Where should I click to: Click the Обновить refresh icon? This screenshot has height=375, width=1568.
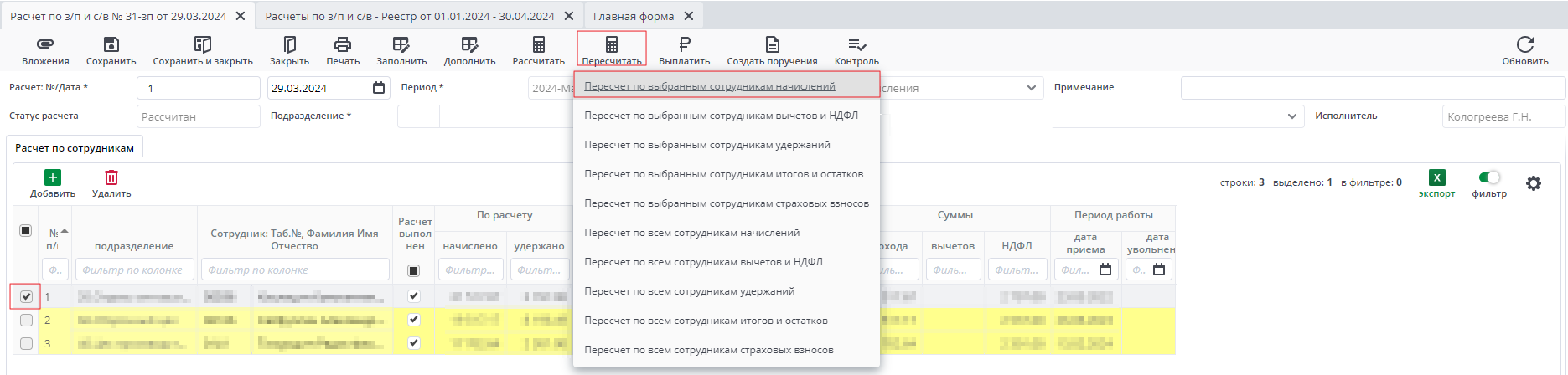[1525, 44]
